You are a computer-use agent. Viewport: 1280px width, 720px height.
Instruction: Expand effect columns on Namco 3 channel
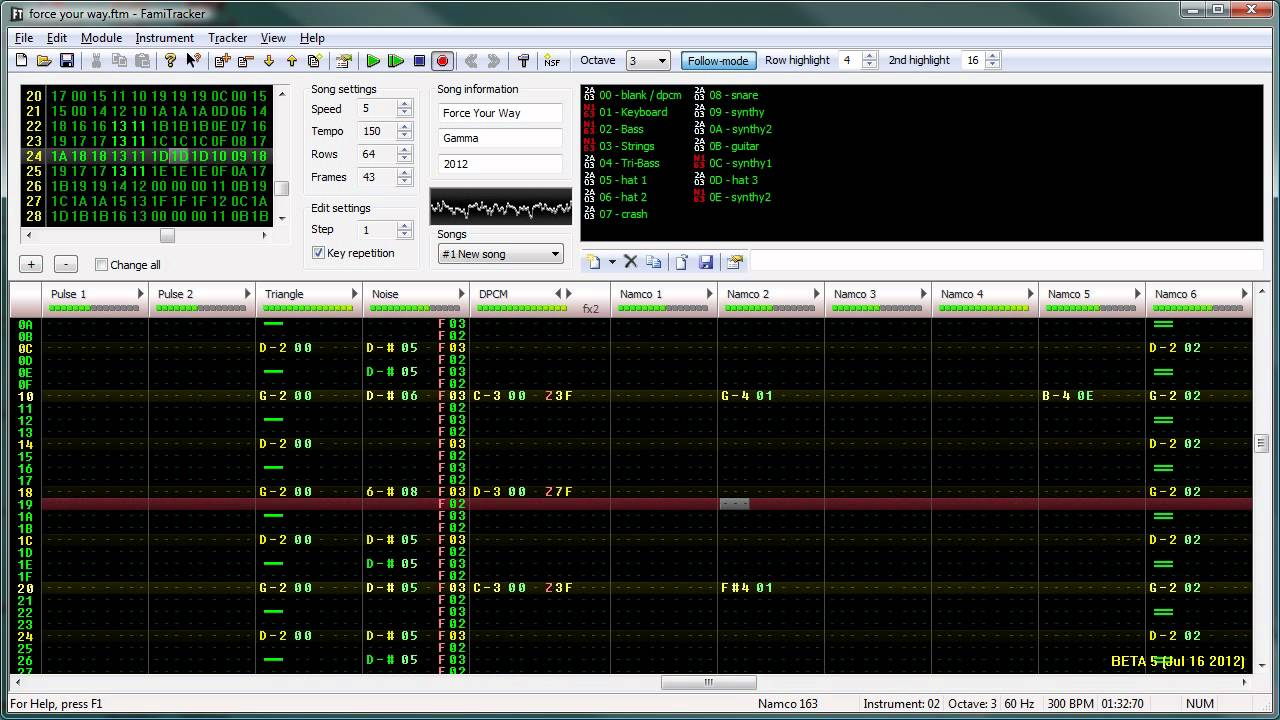point(923,294)
